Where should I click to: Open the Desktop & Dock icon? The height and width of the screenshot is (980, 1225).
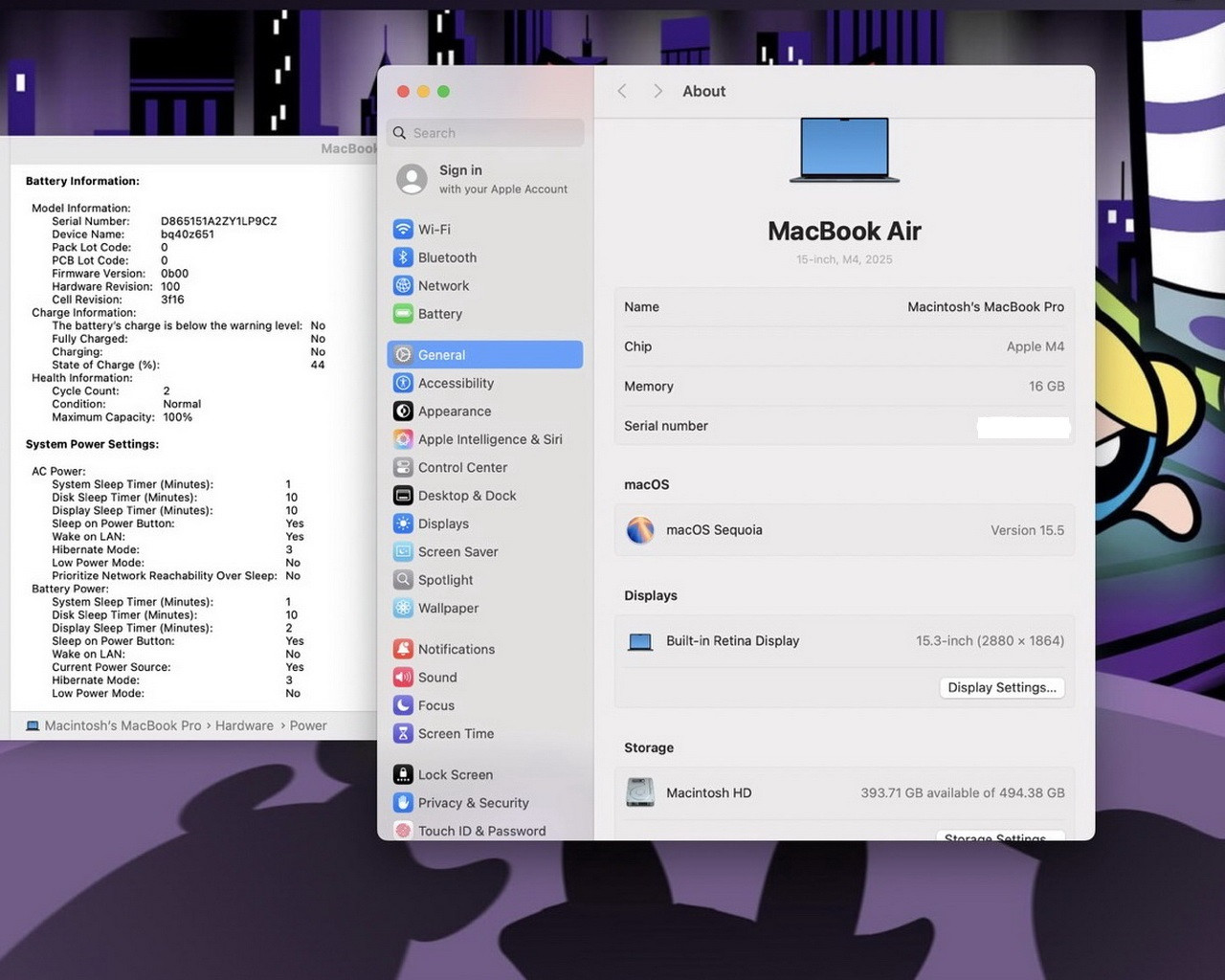point(403,496)
